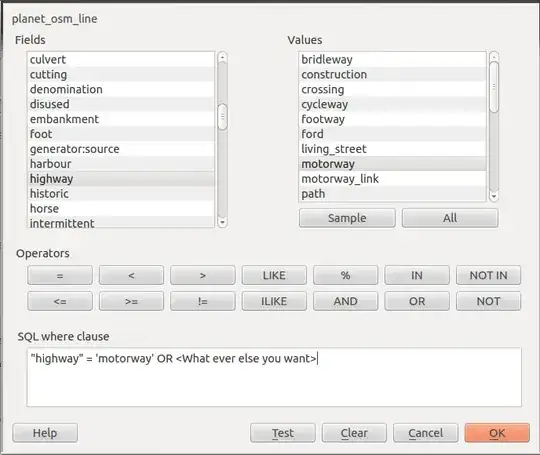The height and width of the screenshot is (455, 540).
Task: Click the IN operator button
Action: coord(417,275)
